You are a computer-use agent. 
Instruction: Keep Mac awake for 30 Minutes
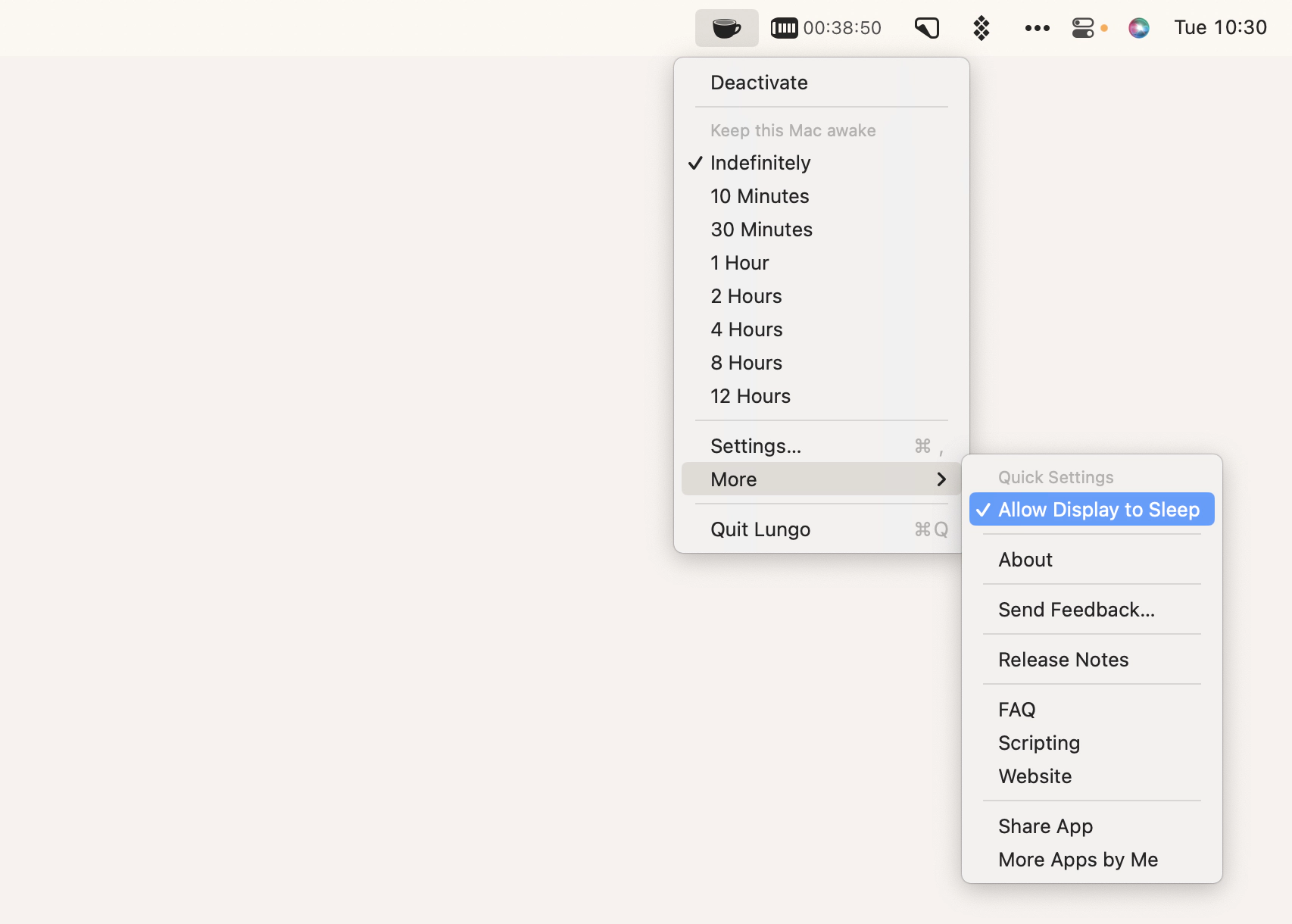(x=822, y=229)
